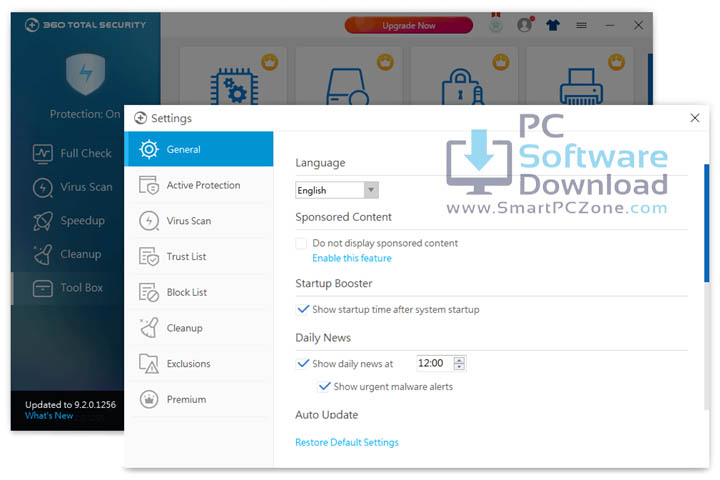
Task: Click the Enable this feature link
Action: point(352,258)
